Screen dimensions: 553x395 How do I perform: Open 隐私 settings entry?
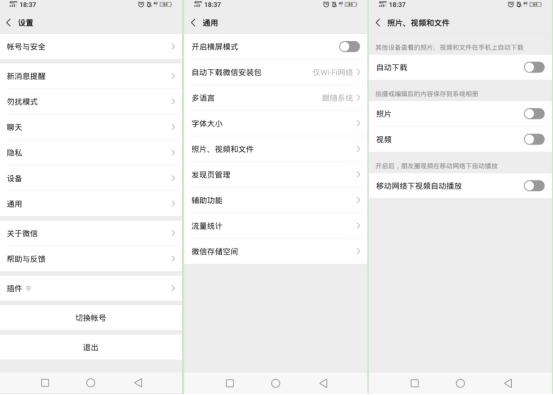pyautogui.click(x=91, y=153)
